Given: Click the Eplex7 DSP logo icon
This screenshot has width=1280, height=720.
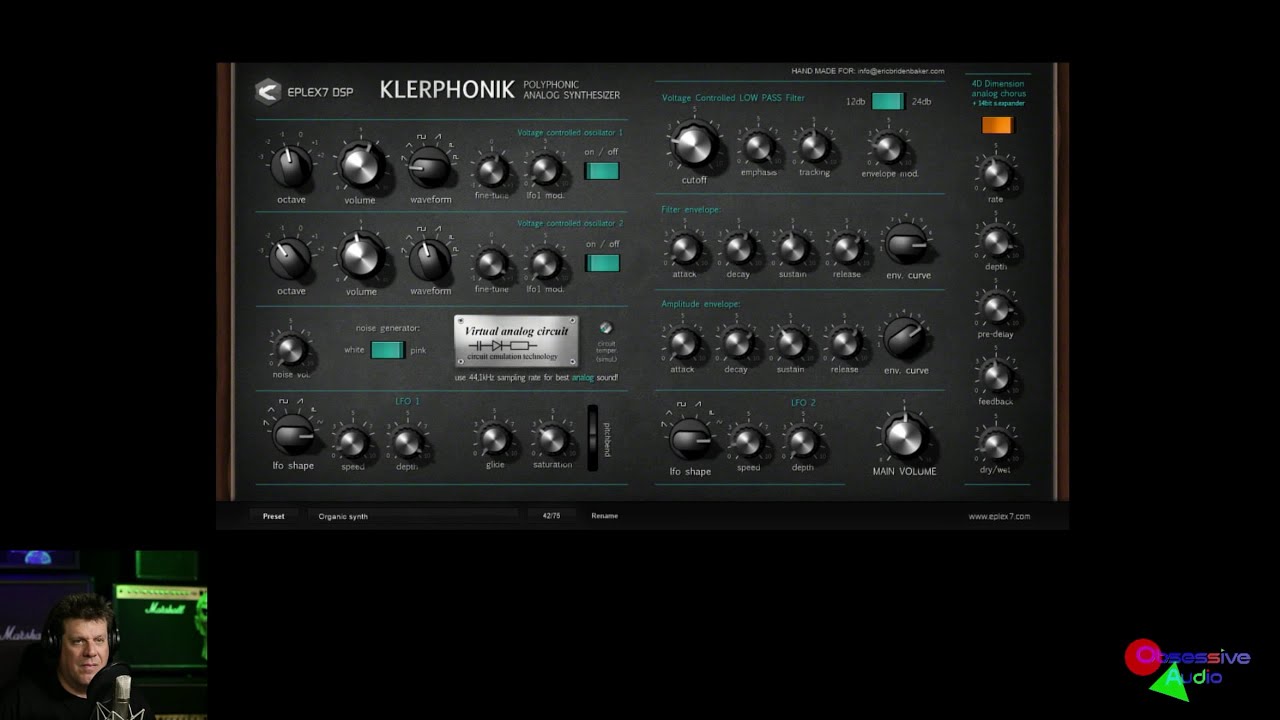Looking at the screenshot, I should pos(267,91).
